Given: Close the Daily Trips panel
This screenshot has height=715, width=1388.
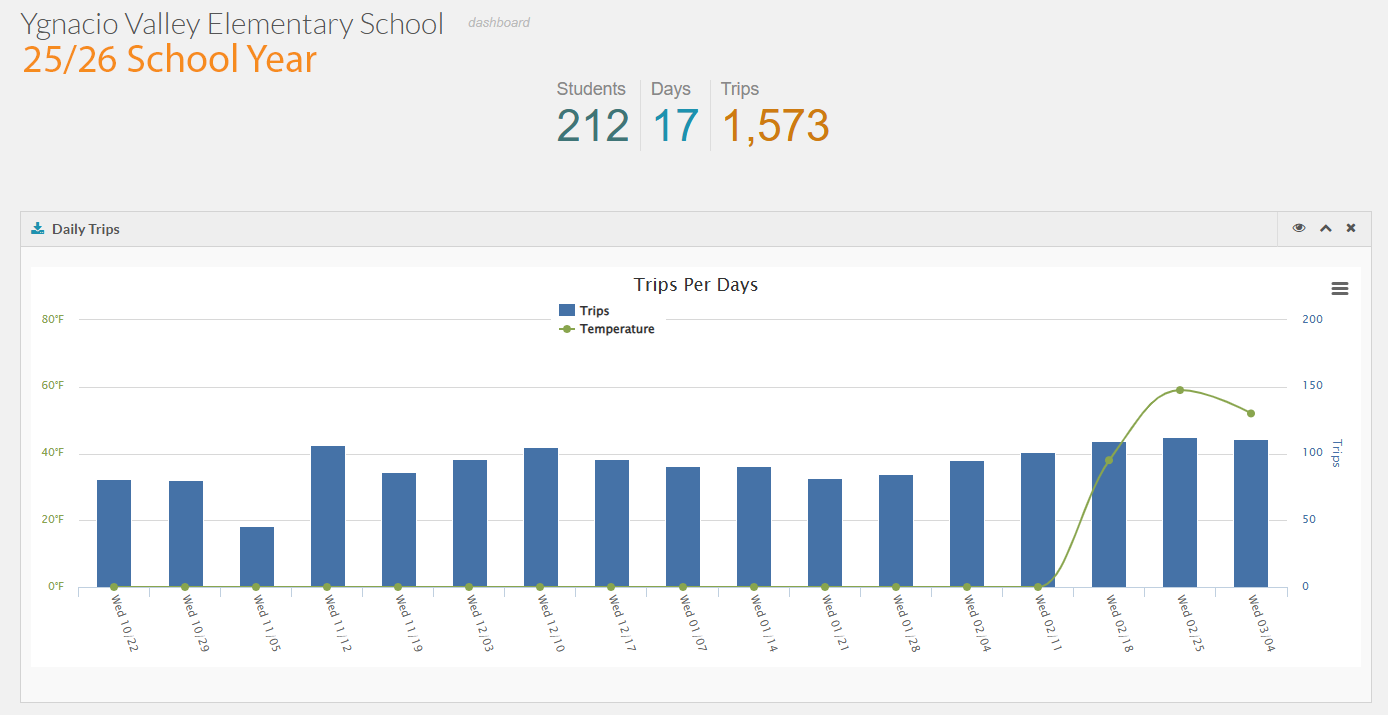Looking at the screenshot, I should point(1351,229).
